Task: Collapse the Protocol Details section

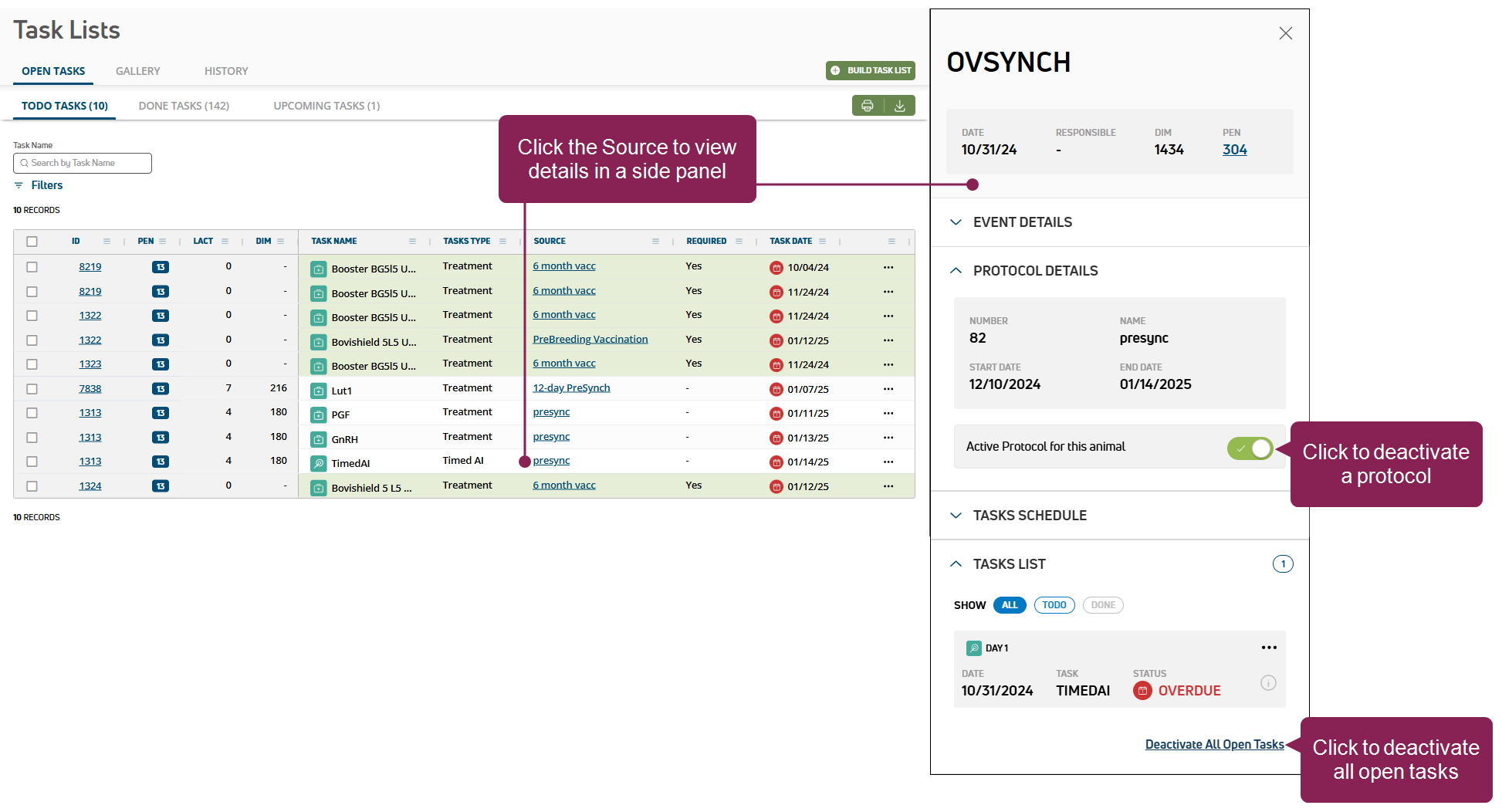Action: pyautogui.click(x=1034, y=271)
